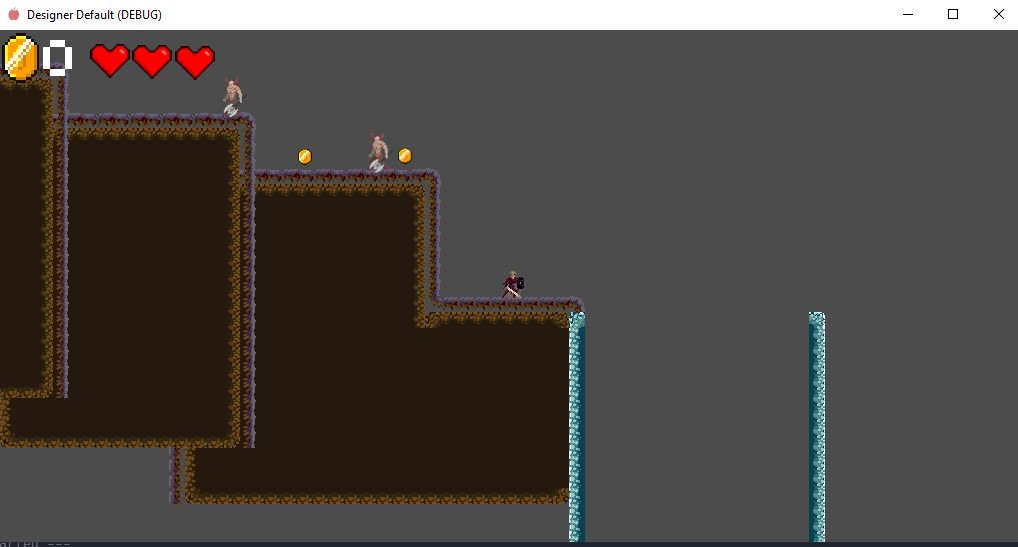Maximize the Designer Default window
Viewport: 1018px width, 547px height.
tap(953, 14)
